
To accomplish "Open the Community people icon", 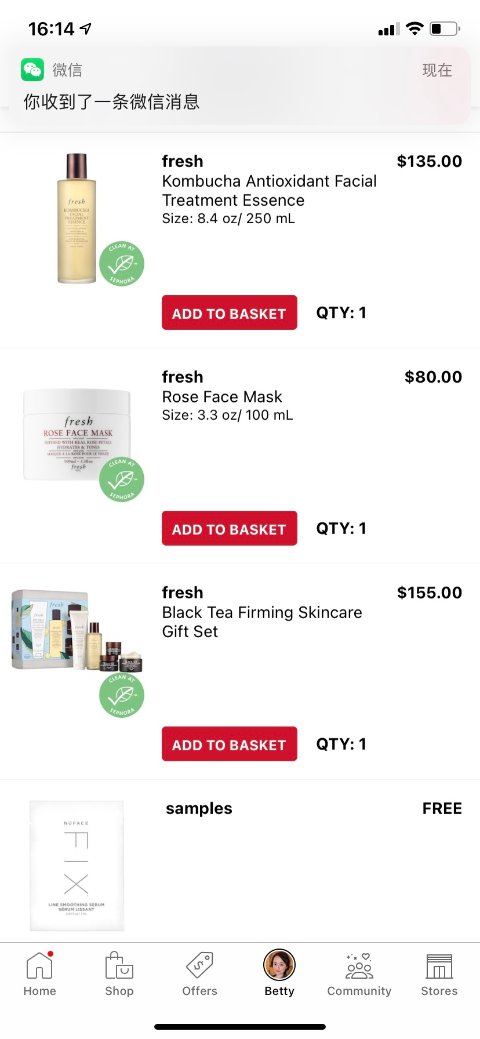I will (359, 966).
